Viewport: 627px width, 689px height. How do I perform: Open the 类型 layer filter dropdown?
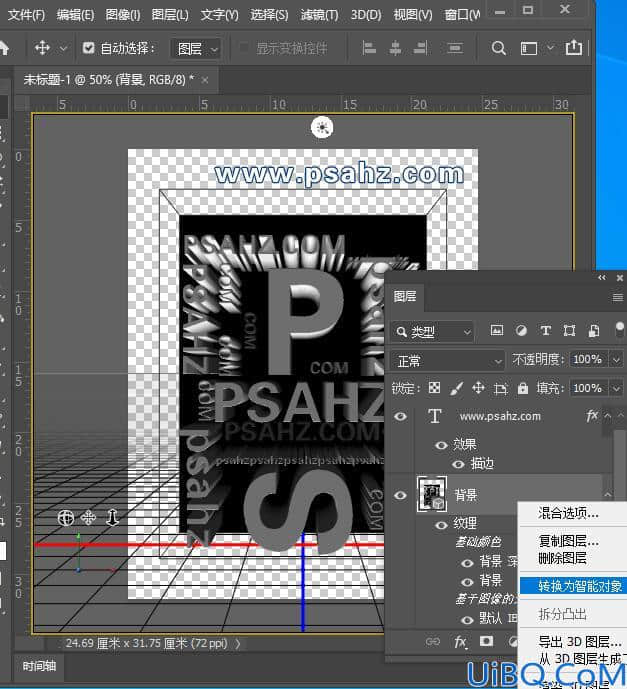pos(432,332)
